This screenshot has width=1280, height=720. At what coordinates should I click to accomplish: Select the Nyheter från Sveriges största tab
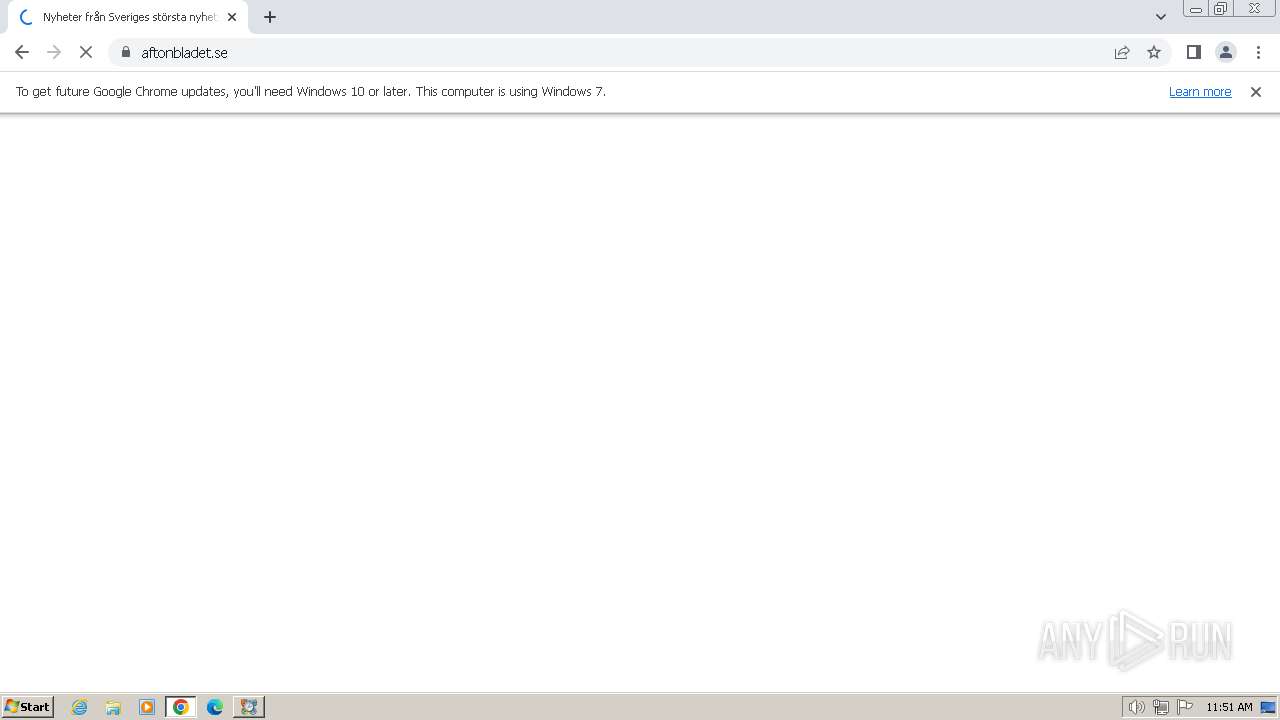[x=128, y=17]
